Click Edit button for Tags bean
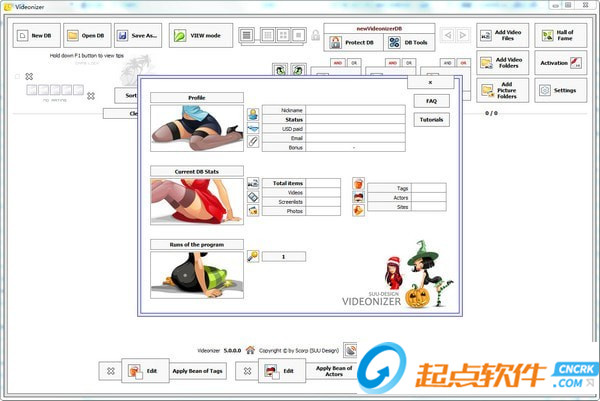The image size is (600, 401). [x=145, y=370]
